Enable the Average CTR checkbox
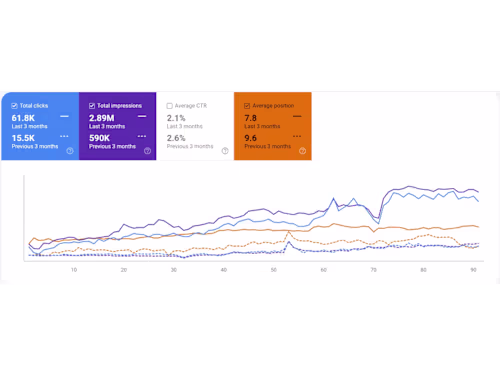The image size is (500, 375). coord(169,106)
